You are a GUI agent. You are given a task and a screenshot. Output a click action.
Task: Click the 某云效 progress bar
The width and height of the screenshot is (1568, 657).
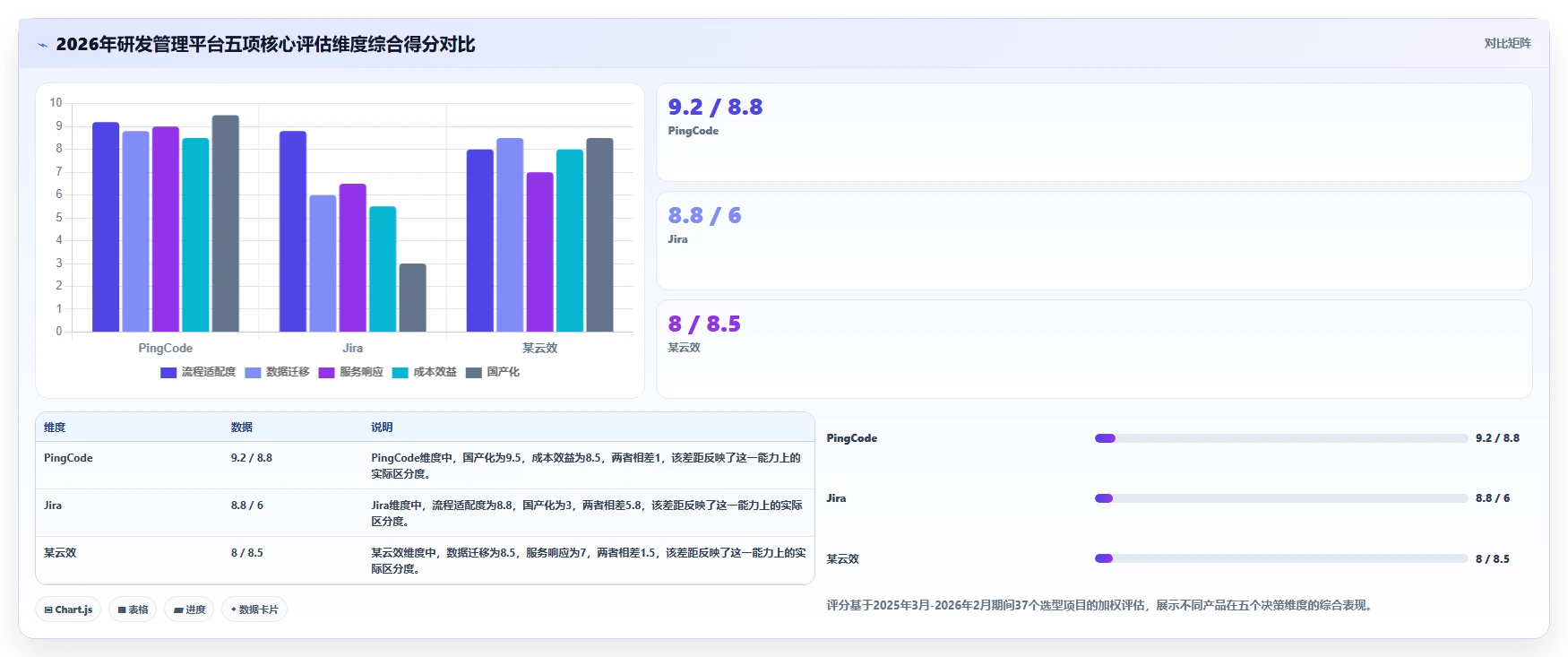(x=1281, y=558)
